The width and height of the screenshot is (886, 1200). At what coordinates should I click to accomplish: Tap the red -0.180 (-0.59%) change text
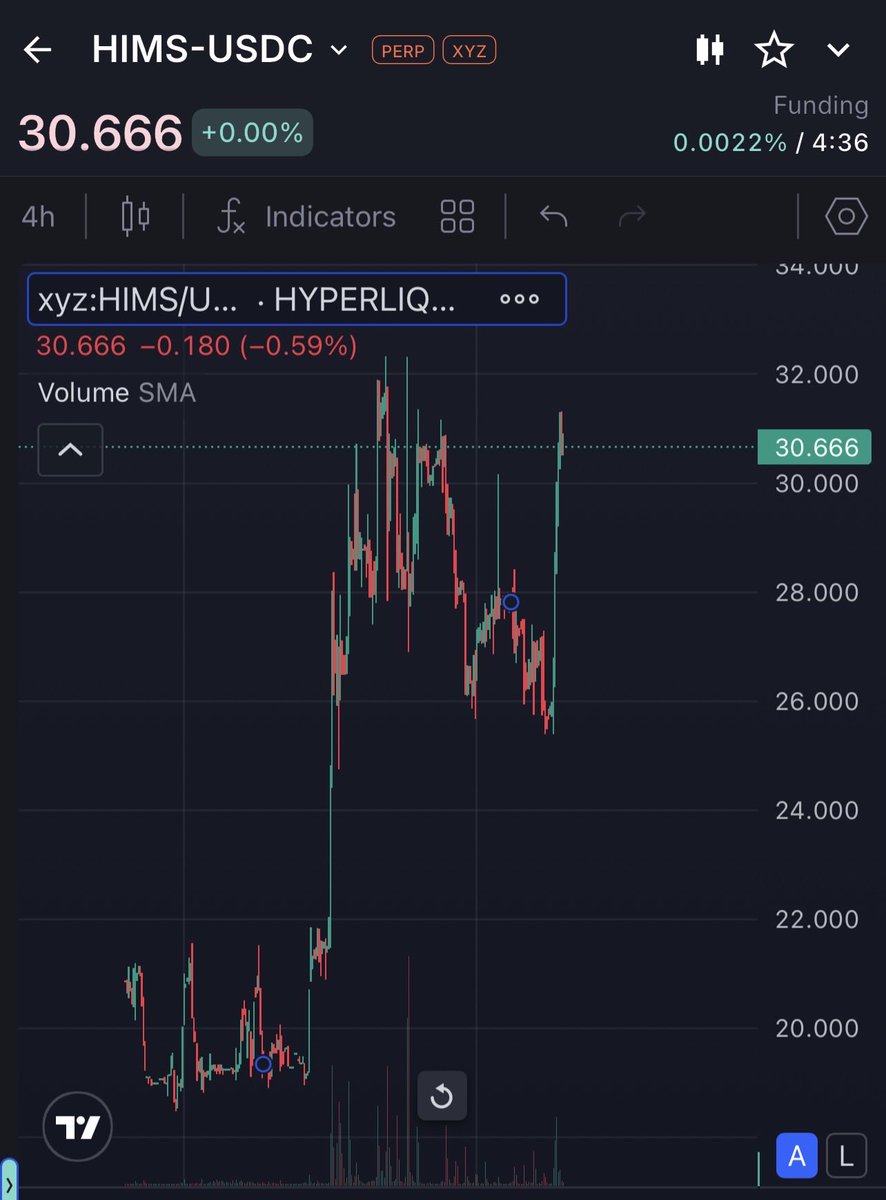point(247,347)
